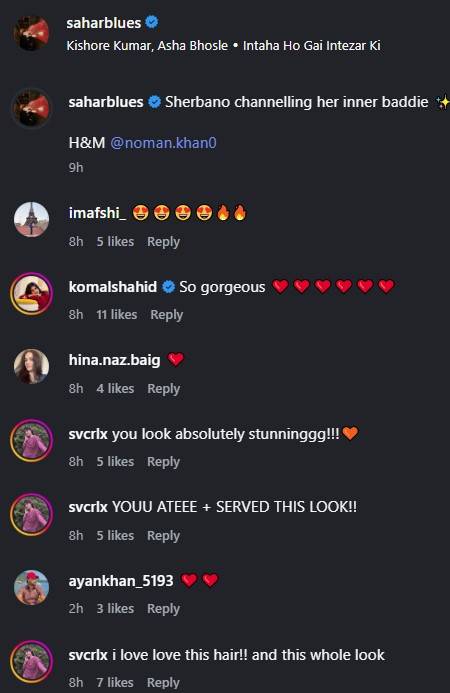Open hina.naz.baig username profile
Viewport: 450px width, 693px height.
[114, 360]
